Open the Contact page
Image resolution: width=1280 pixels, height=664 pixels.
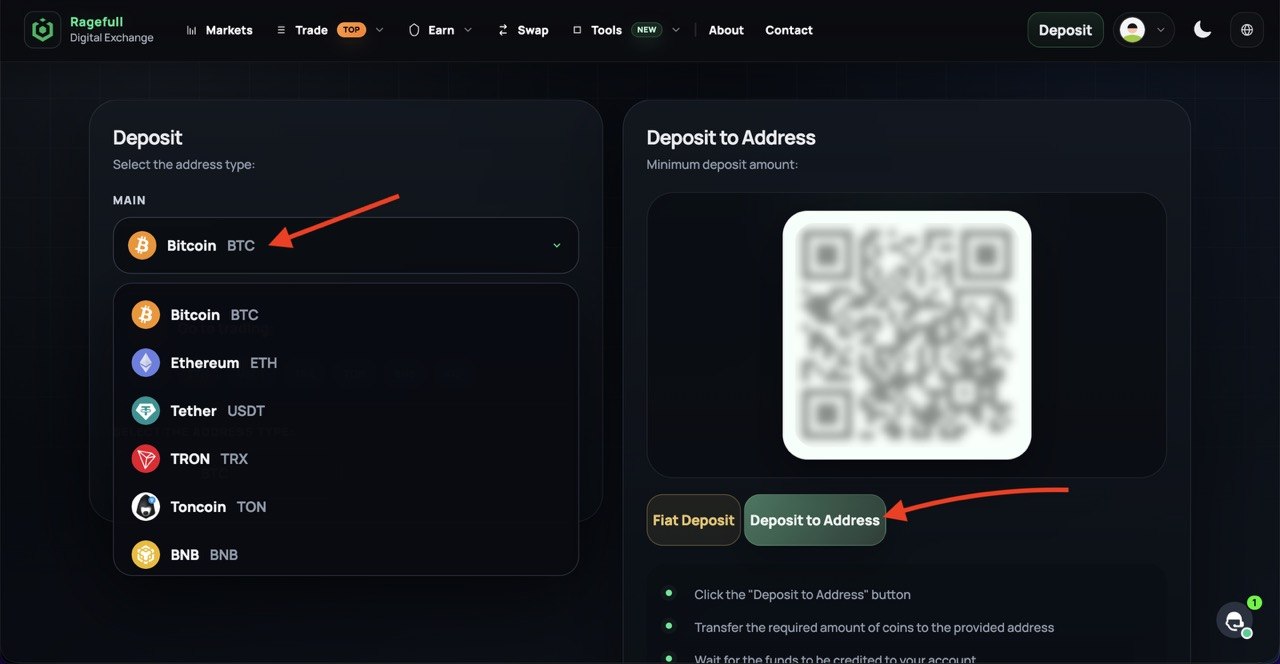pyautogui.click(x=789, y=30)
